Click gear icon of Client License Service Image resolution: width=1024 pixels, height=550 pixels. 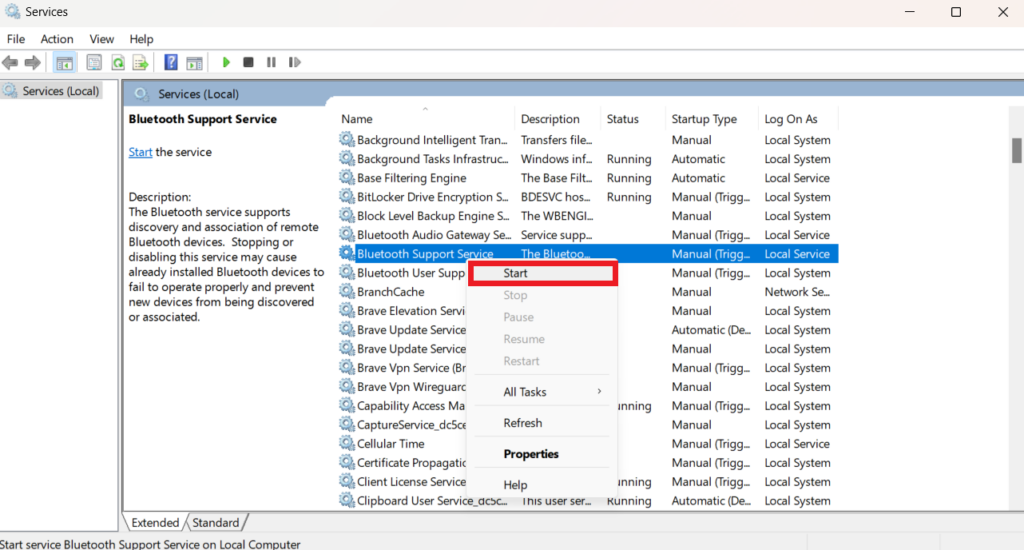point(347,481)
